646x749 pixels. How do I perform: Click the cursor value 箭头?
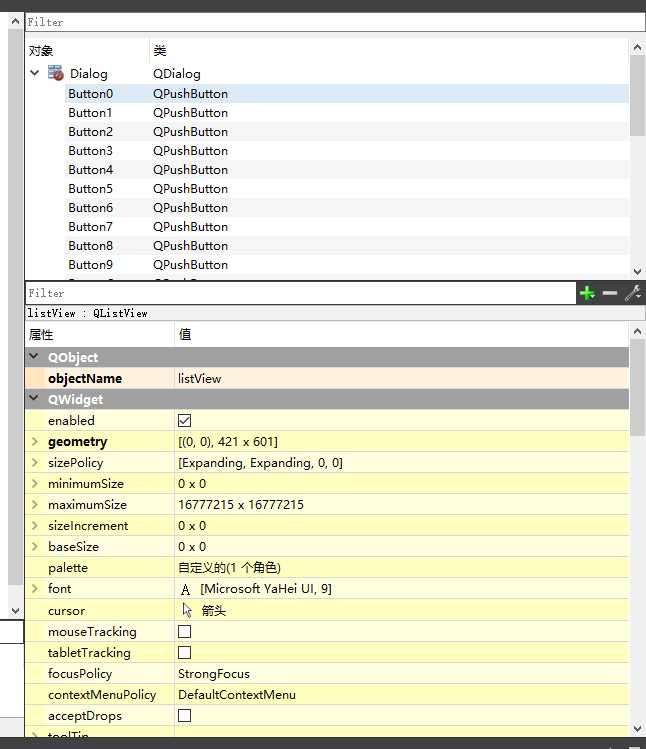[213, 610]
